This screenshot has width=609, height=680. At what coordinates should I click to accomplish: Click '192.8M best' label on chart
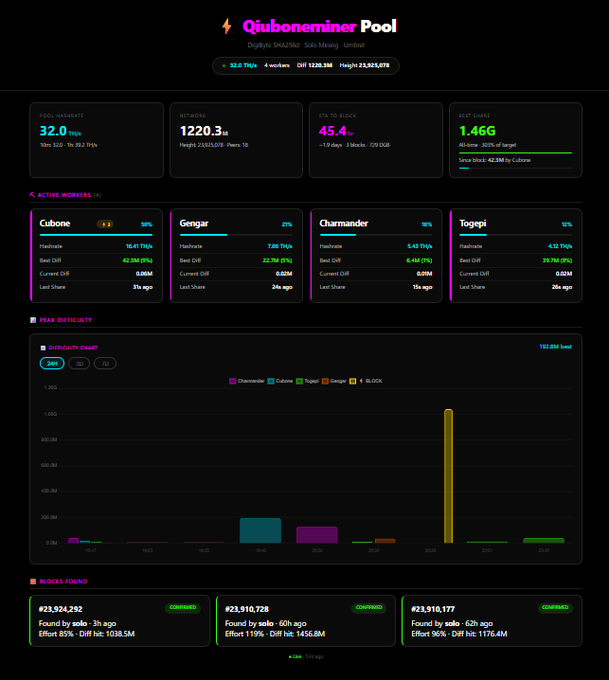point(556,347)
